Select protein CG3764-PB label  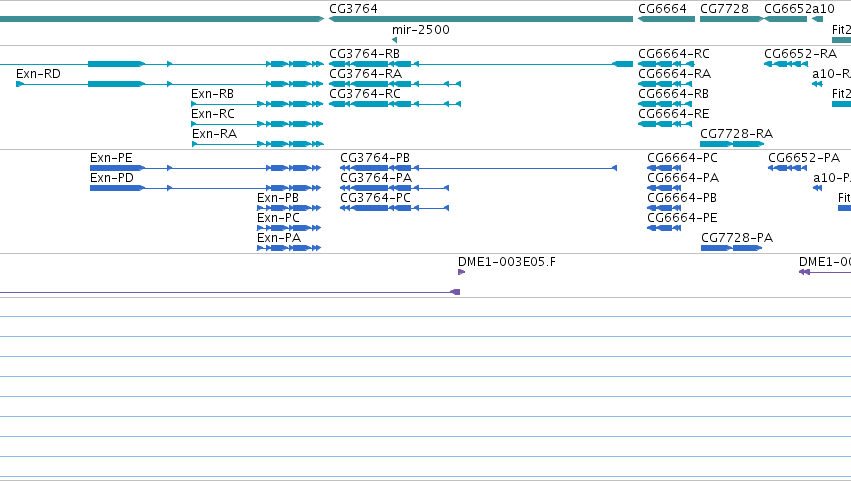tap(375, 158)
